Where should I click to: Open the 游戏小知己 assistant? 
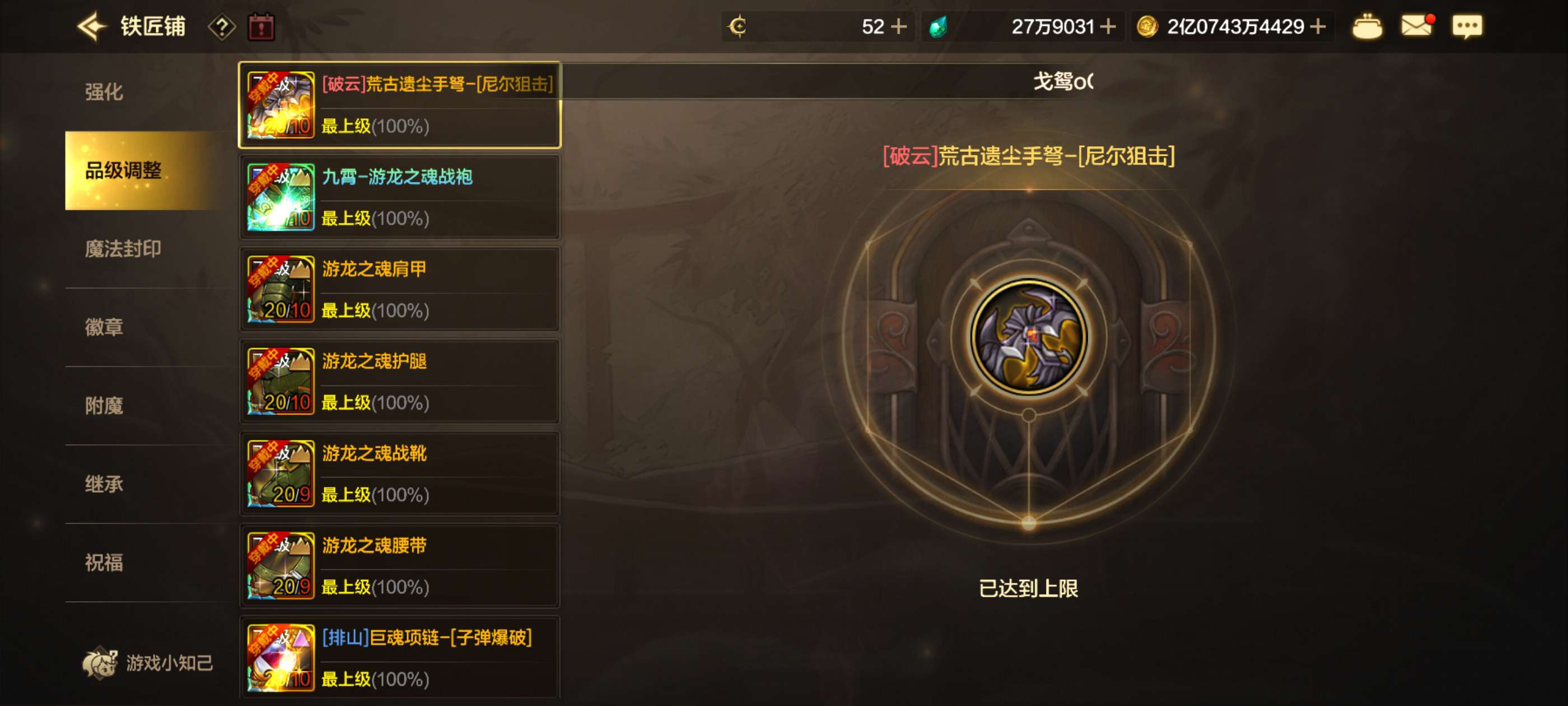tap(148, 663)
